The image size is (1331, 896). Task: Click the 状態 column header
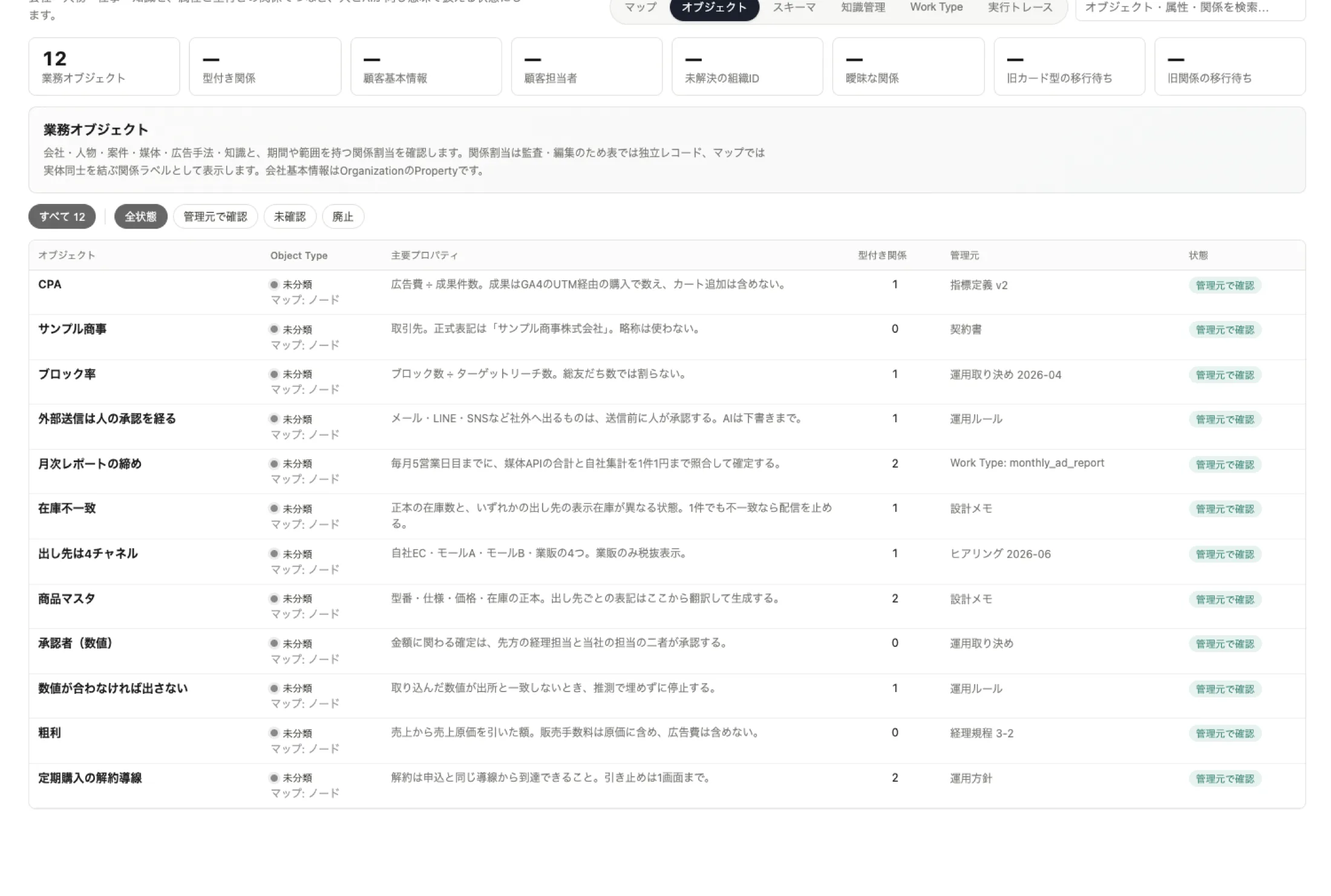tap(1198, 255)
